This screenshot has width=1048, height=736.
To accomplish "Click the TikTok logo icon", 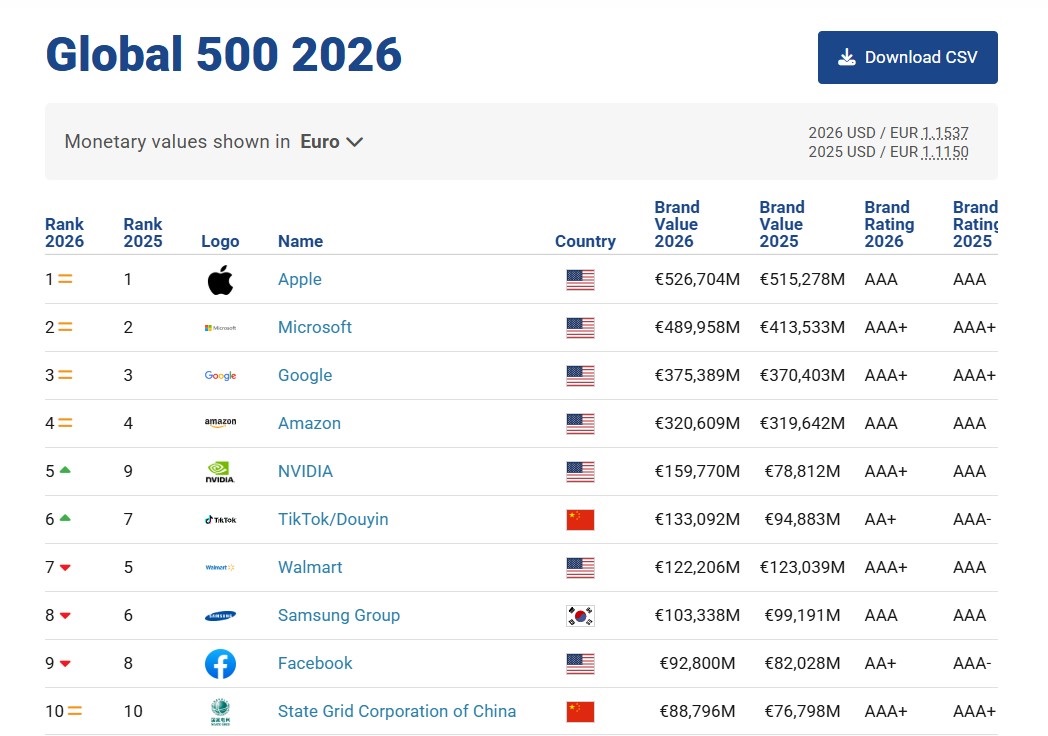I will point(220,520).
